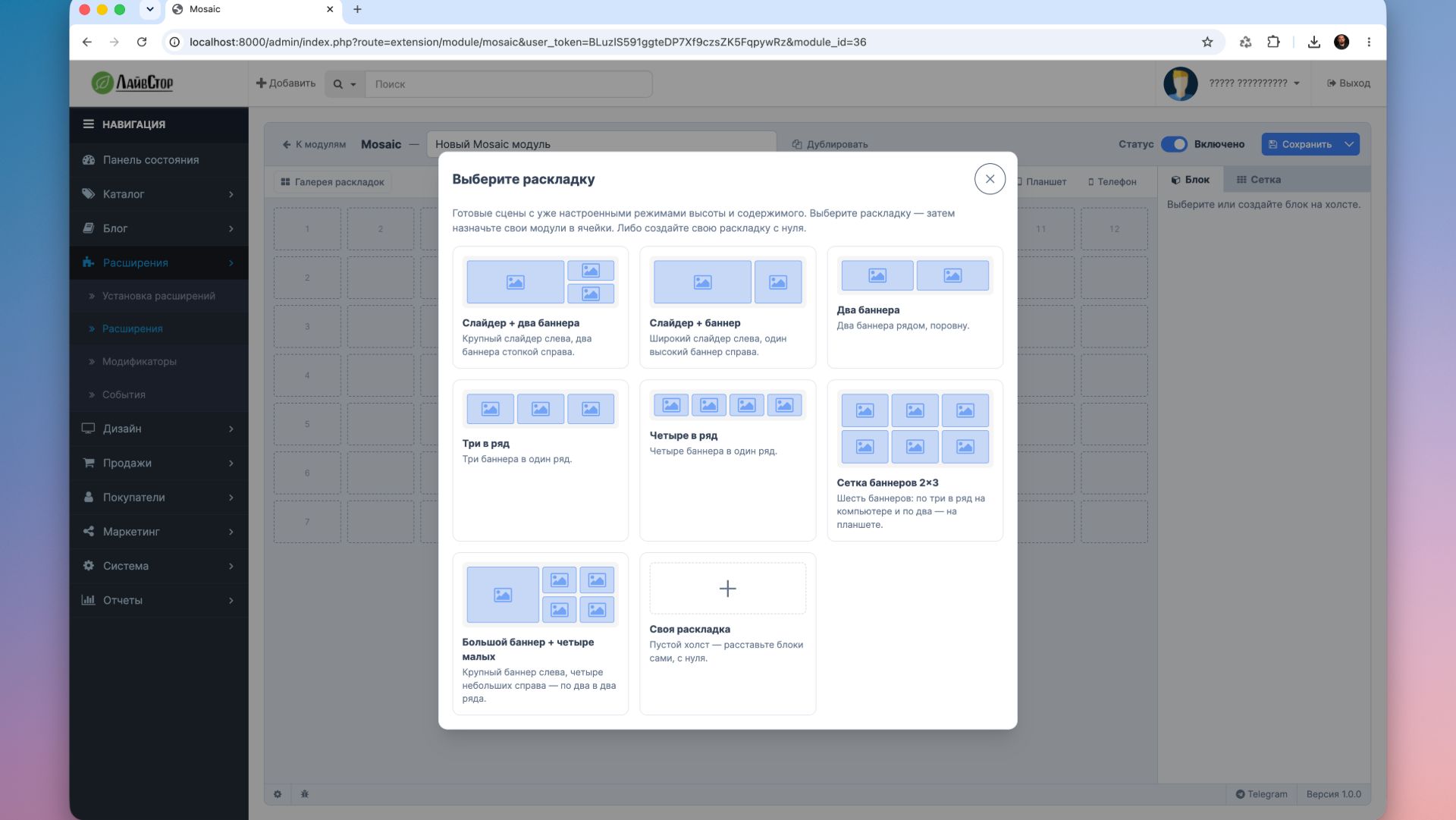Pick the 'Слайдер + баннер' layout preview
The image size is (1456, 820).
(x=727, y=282)
